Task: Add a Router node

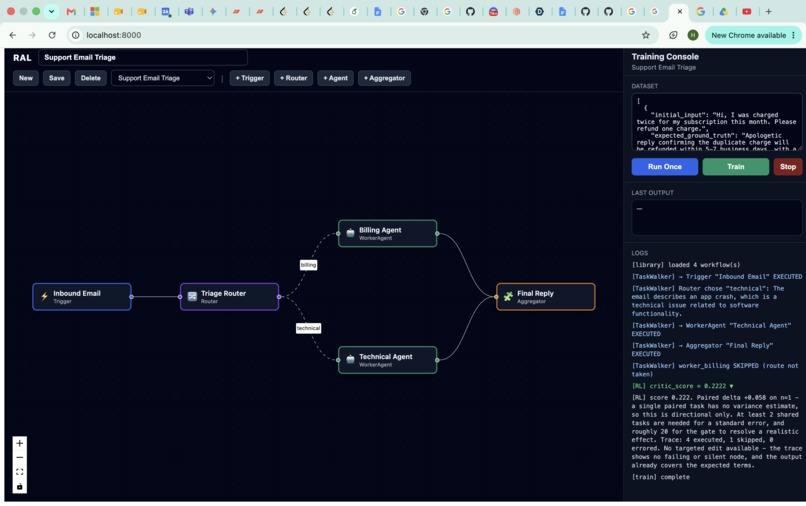Action: point(294,78)
